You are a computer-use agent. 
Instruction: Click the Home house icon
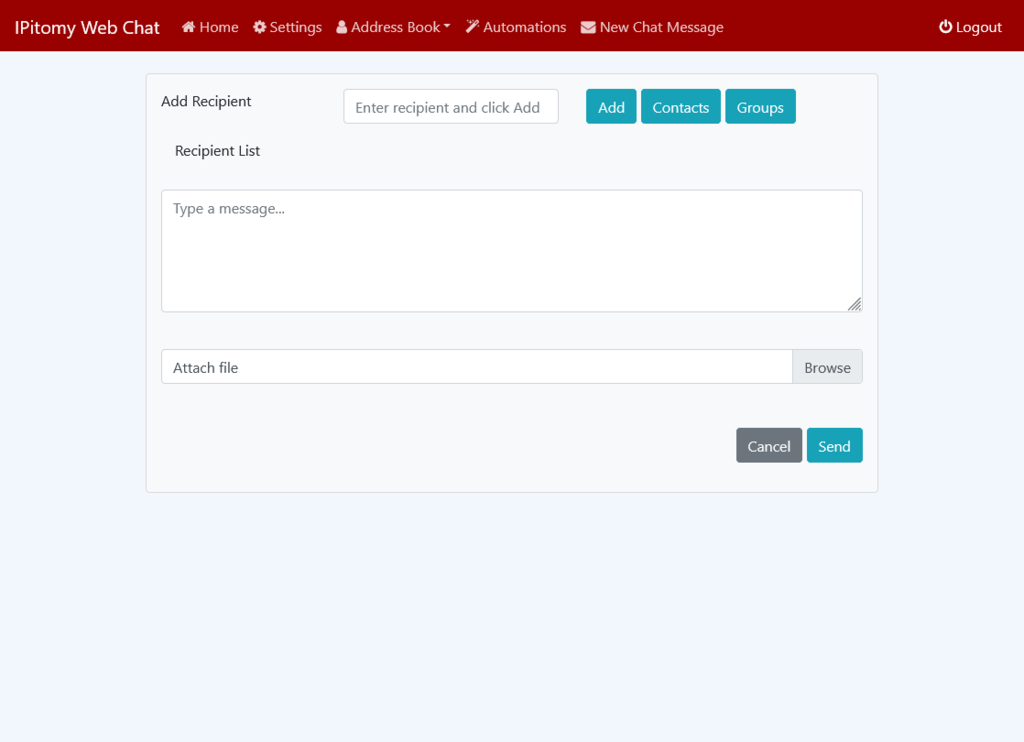(188, 27)
